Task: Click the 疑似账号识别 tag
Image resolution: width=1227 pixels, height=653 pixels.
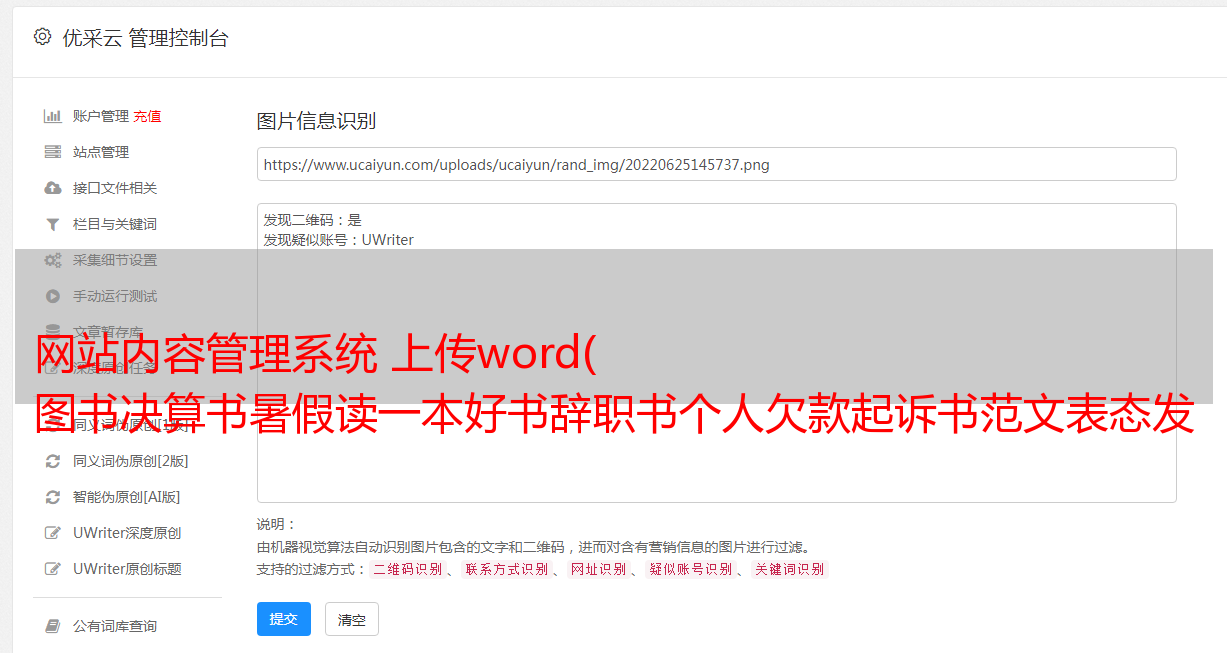Action: tap(691, 569)
